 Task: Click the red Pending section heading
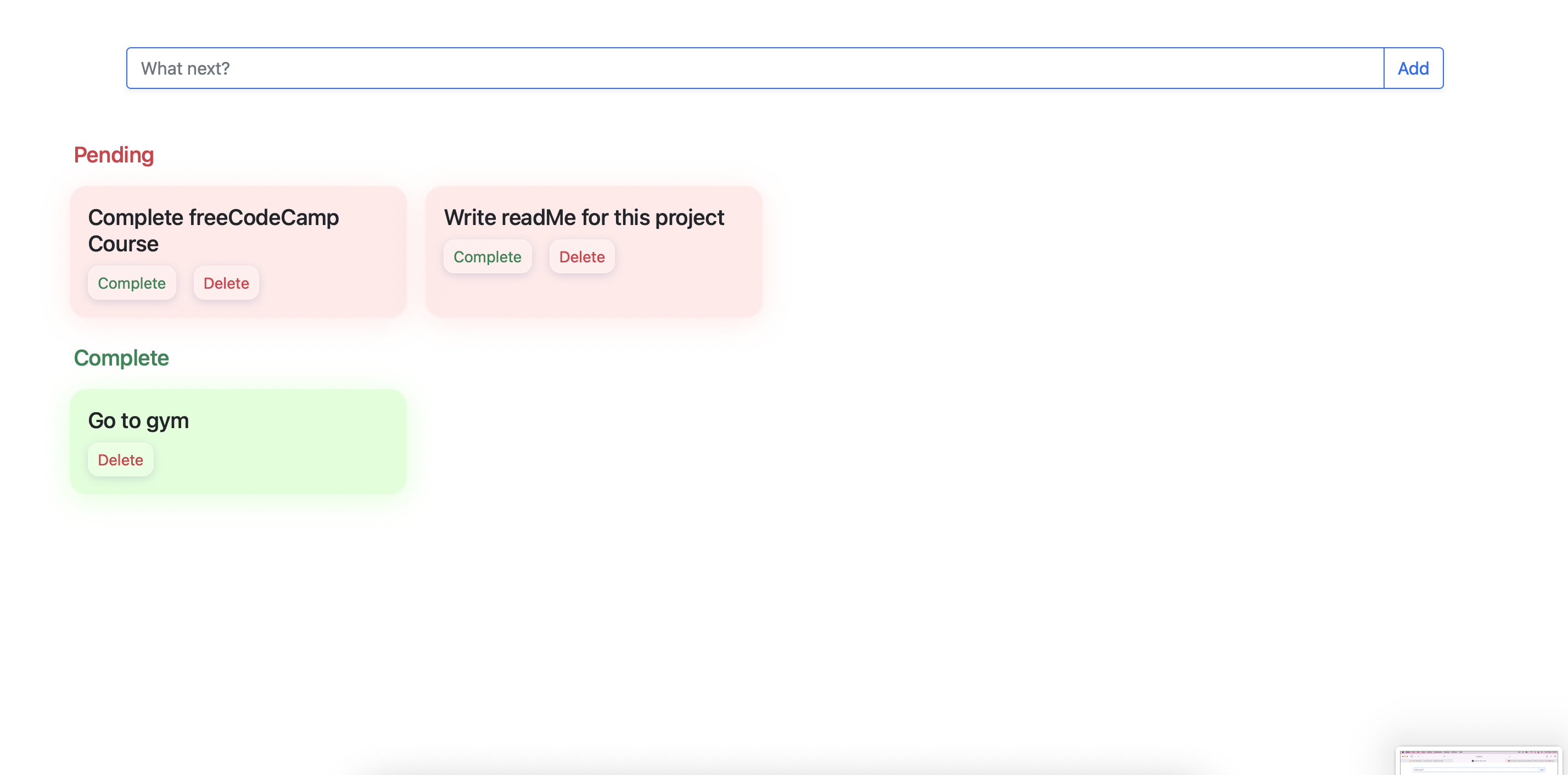point(114,155)
